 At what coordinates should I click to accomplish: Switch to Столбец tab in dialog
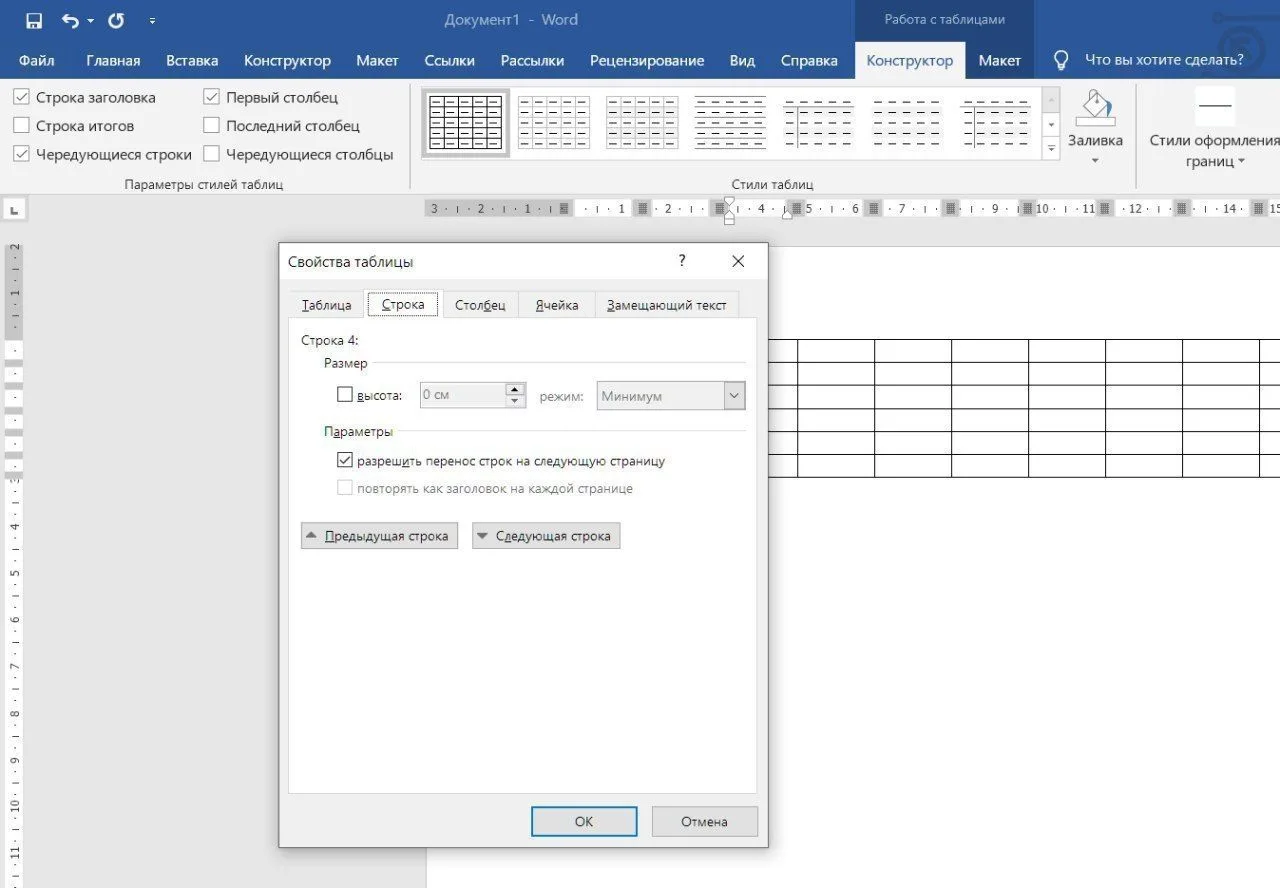tap(480, 305)
